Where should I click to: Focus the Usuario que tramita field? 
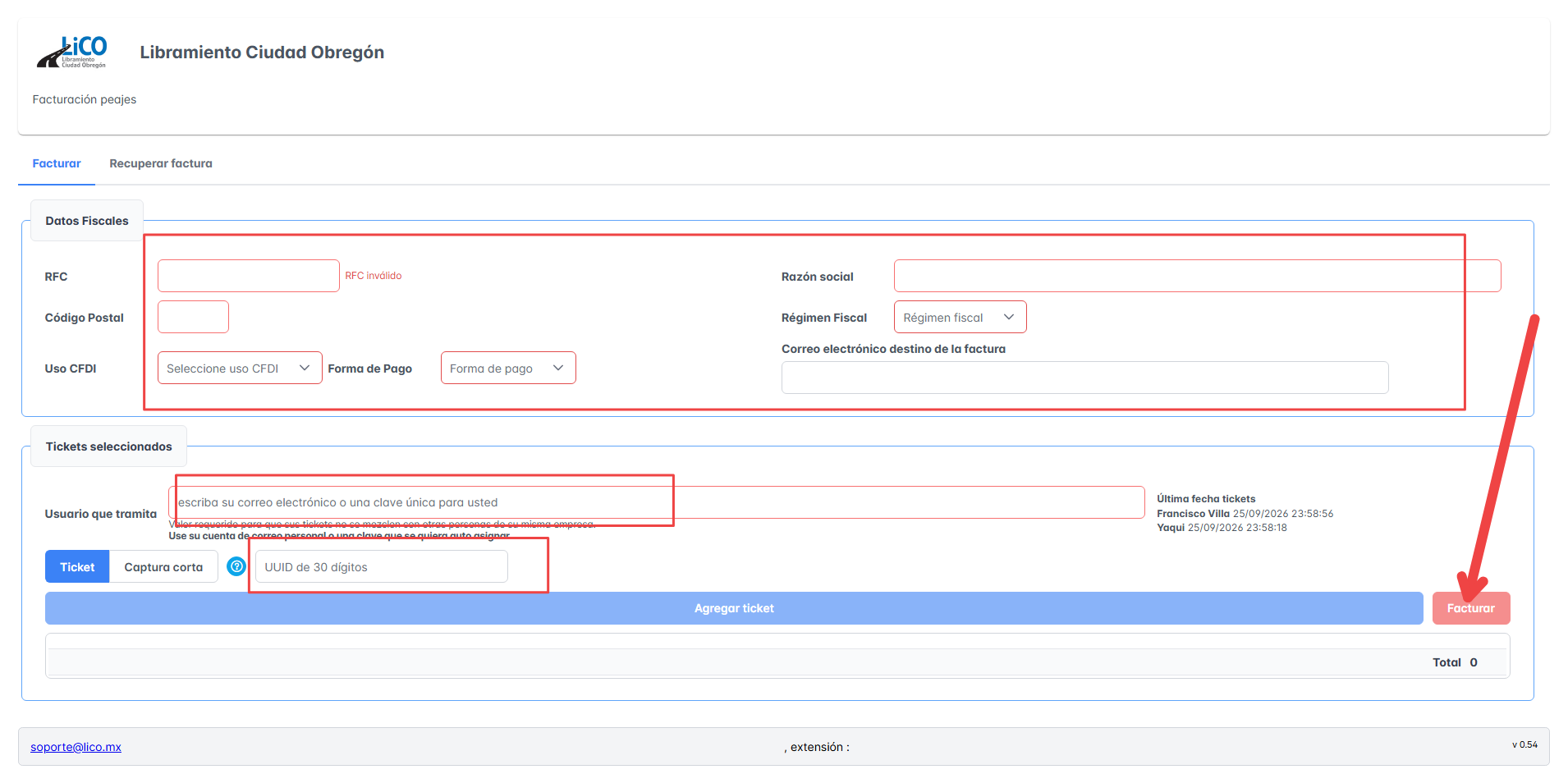coord(657,502)
